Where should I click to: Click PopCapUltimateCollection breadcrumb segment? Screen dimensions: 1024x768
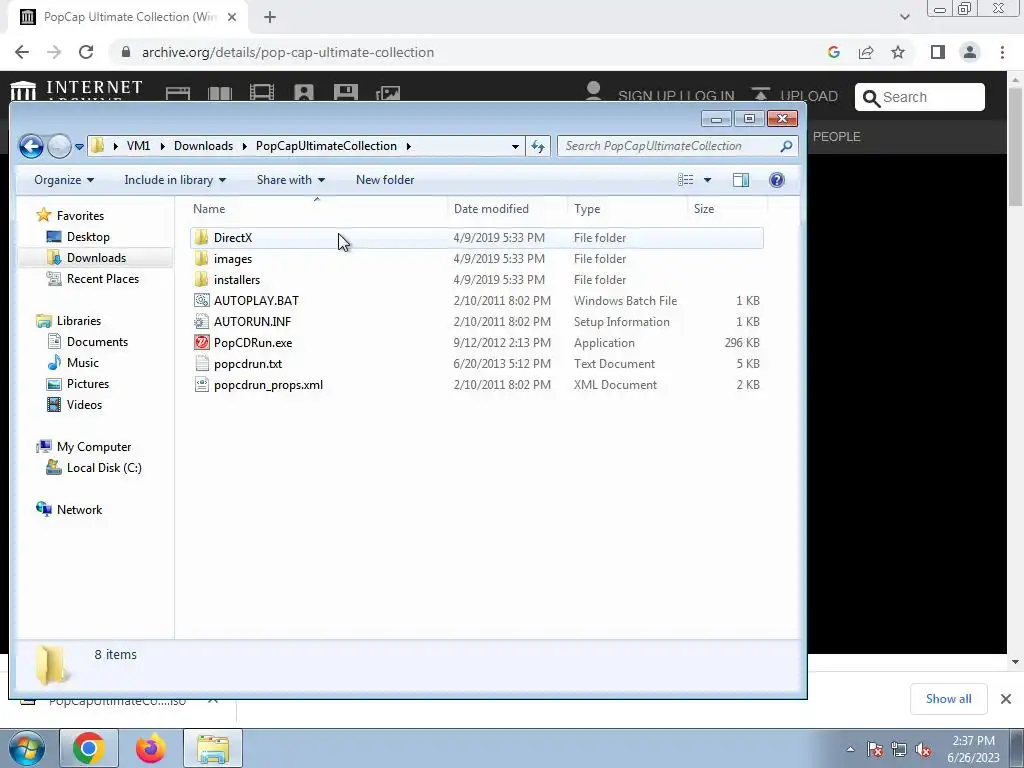tap(326, 146)
